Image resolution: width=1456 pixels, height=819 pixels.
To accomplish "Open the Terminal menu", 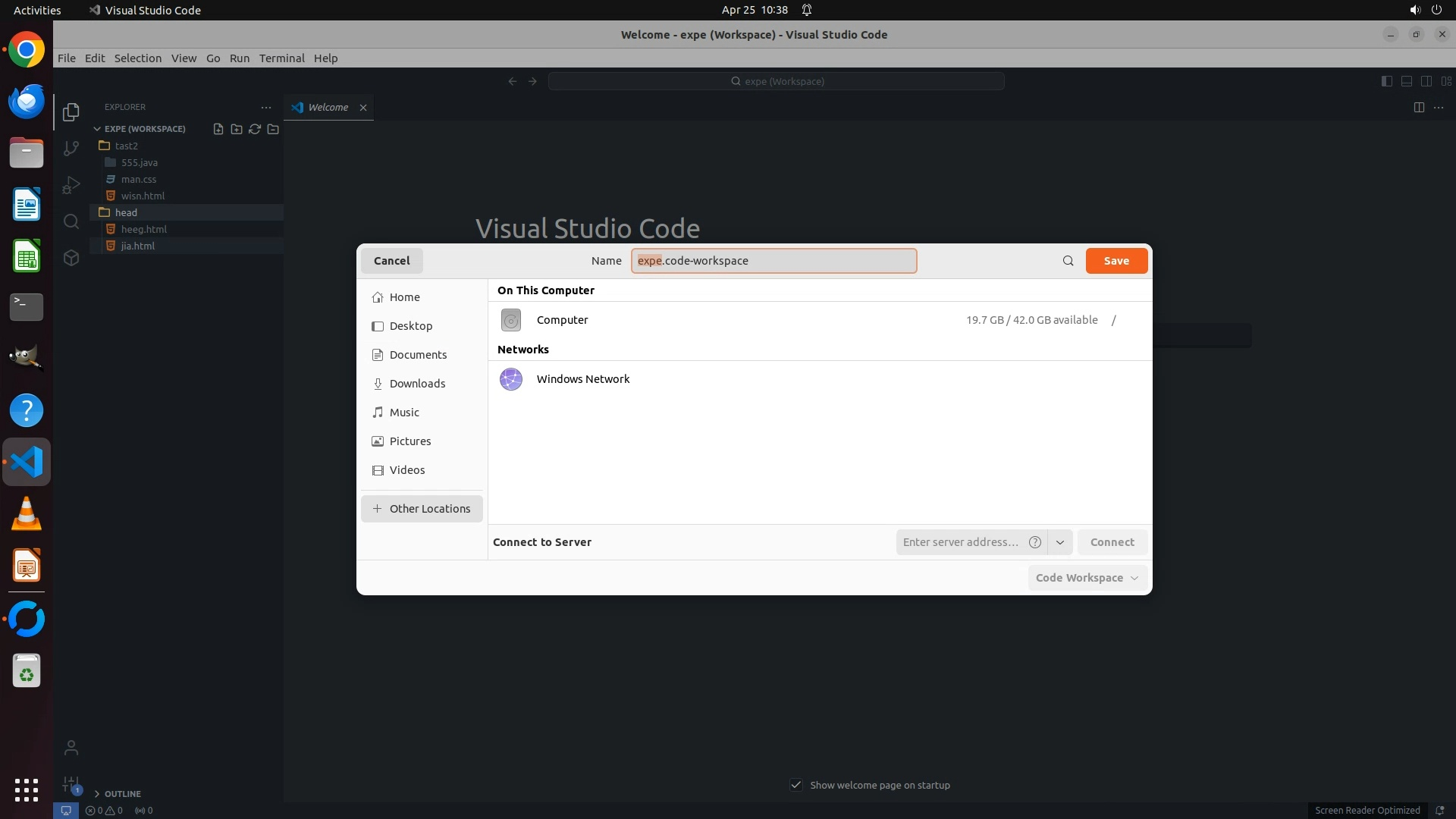I will pyautogui.click(x=281, y=58).
